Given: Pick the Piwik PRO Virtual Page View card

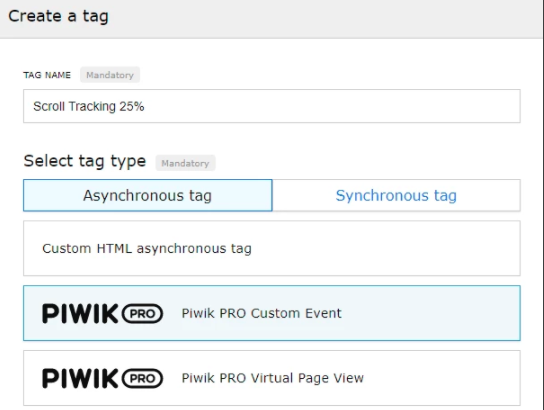Looking at the screenshot, I should 272,378.
